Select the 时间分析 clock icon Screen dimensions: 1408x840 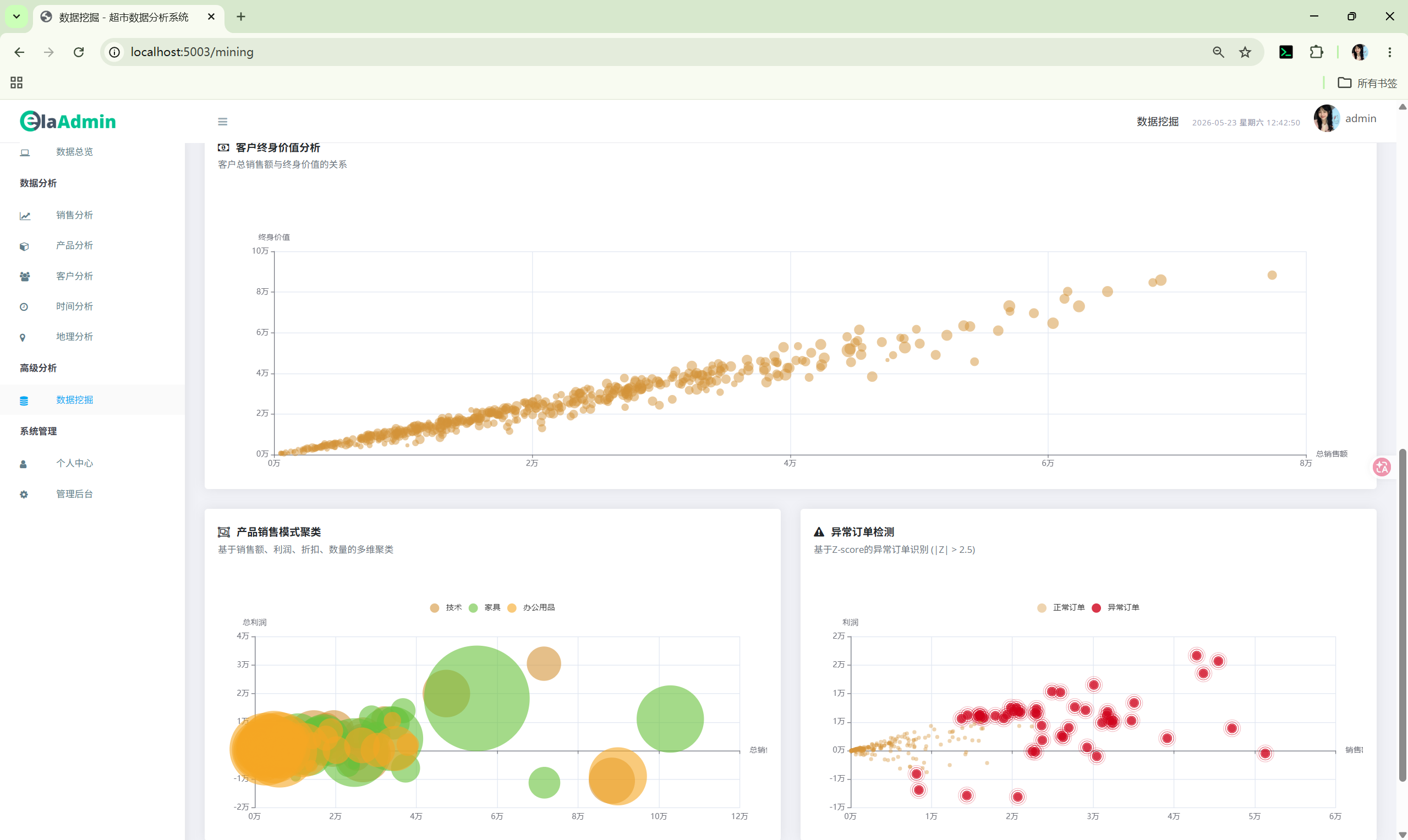tap(24, 307)
